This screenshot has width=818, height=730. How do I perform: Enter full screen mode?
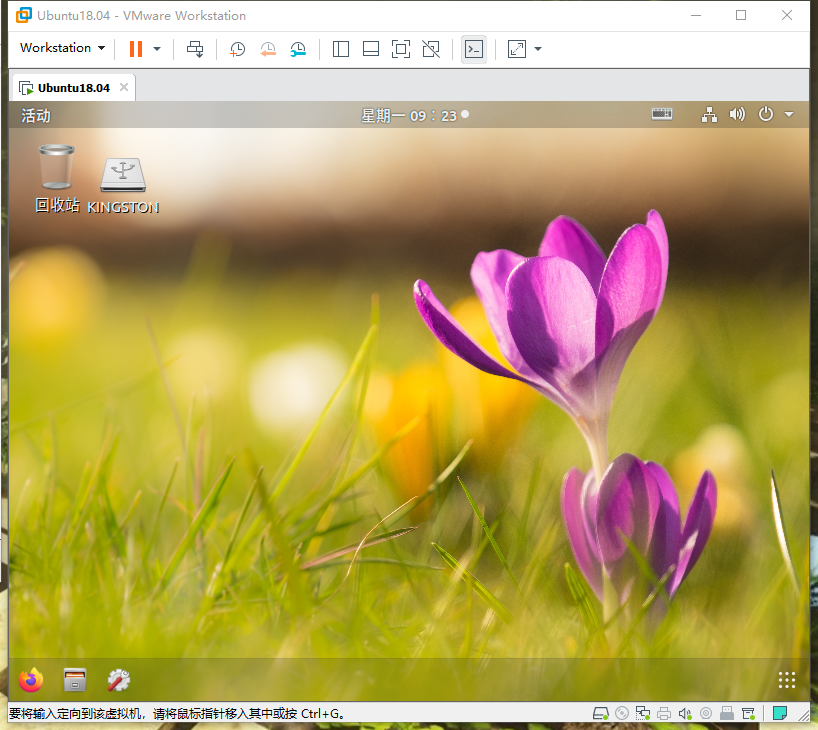point(401,49)
